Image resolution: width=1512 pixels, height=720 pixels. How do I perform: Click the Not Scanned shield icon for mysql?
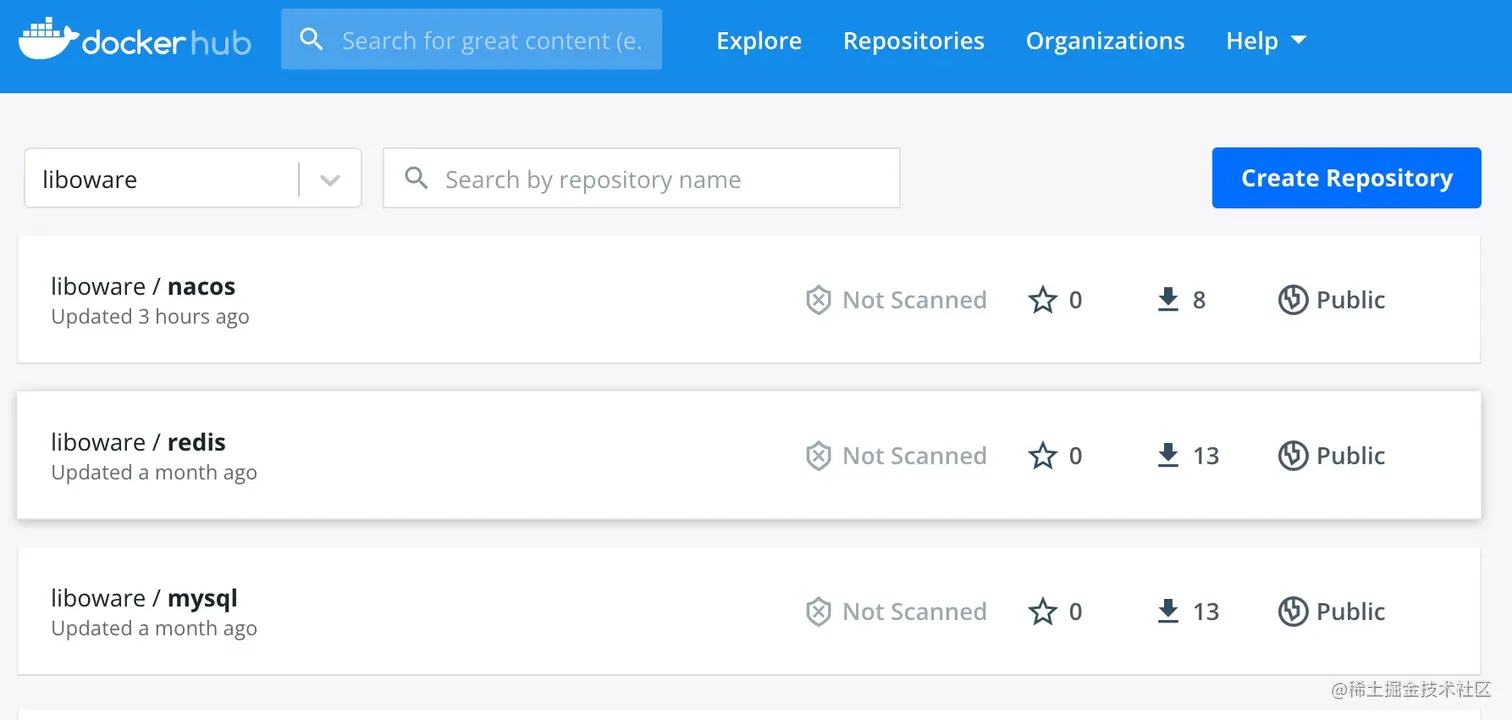818,612
